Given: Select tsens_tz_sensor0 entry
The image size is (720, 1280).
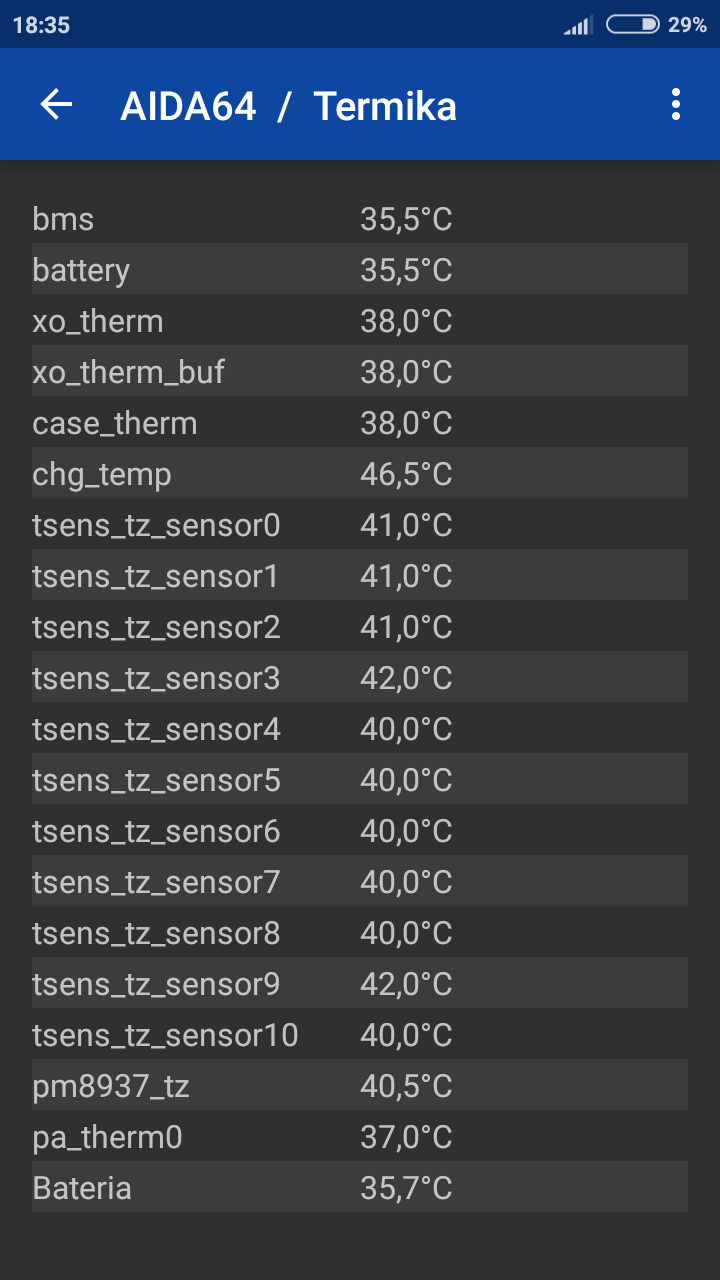Looking at the screenshot, I should (x=359, y=525).
